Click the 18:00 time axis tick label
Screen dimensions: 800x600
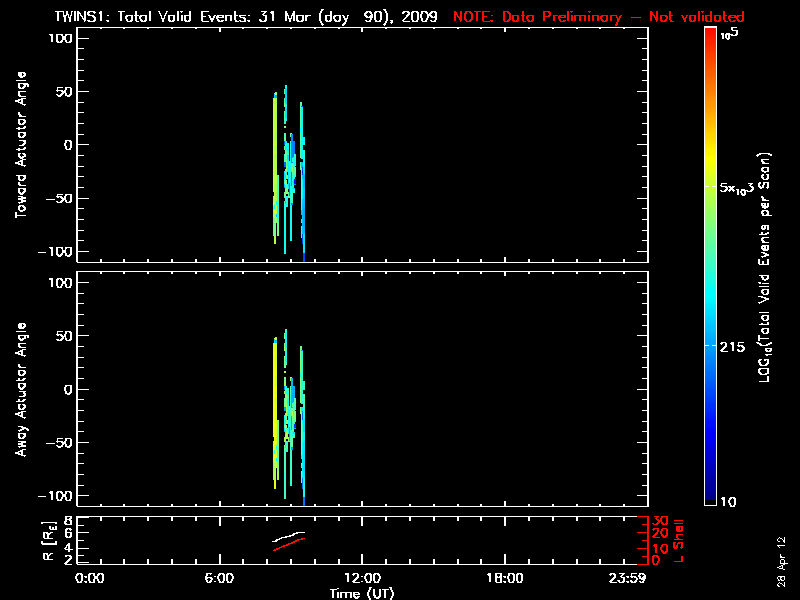click(x=504, y=578)
